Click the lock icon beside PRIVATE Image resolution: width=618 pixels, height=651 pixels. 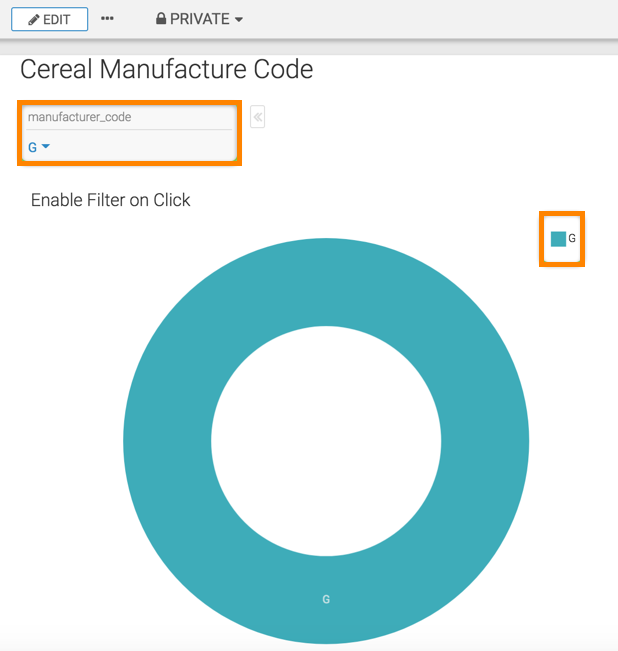tap(161, 19)
